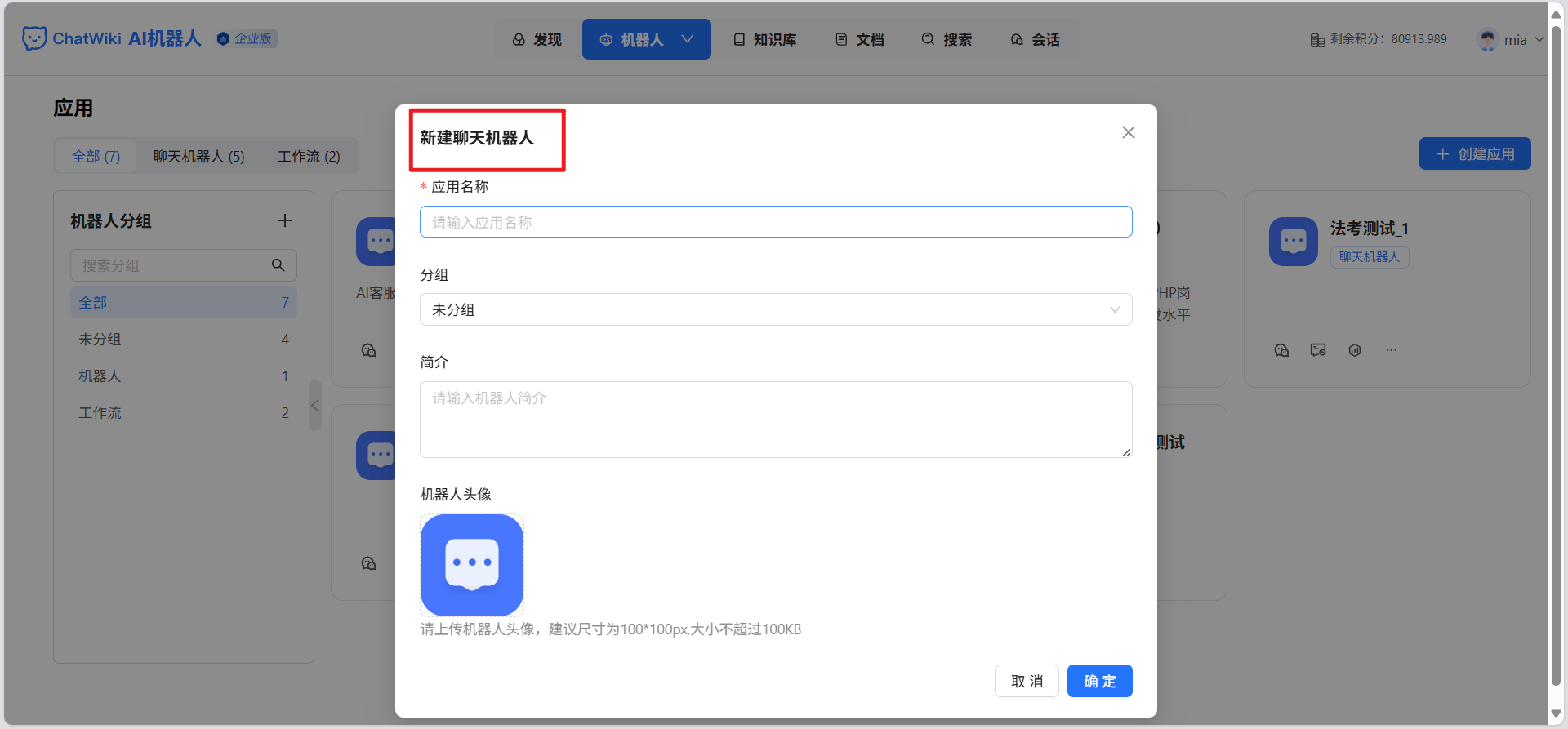Open 搜索 in top navigation
The image size is (1568, 729).
tap(947, 39)
